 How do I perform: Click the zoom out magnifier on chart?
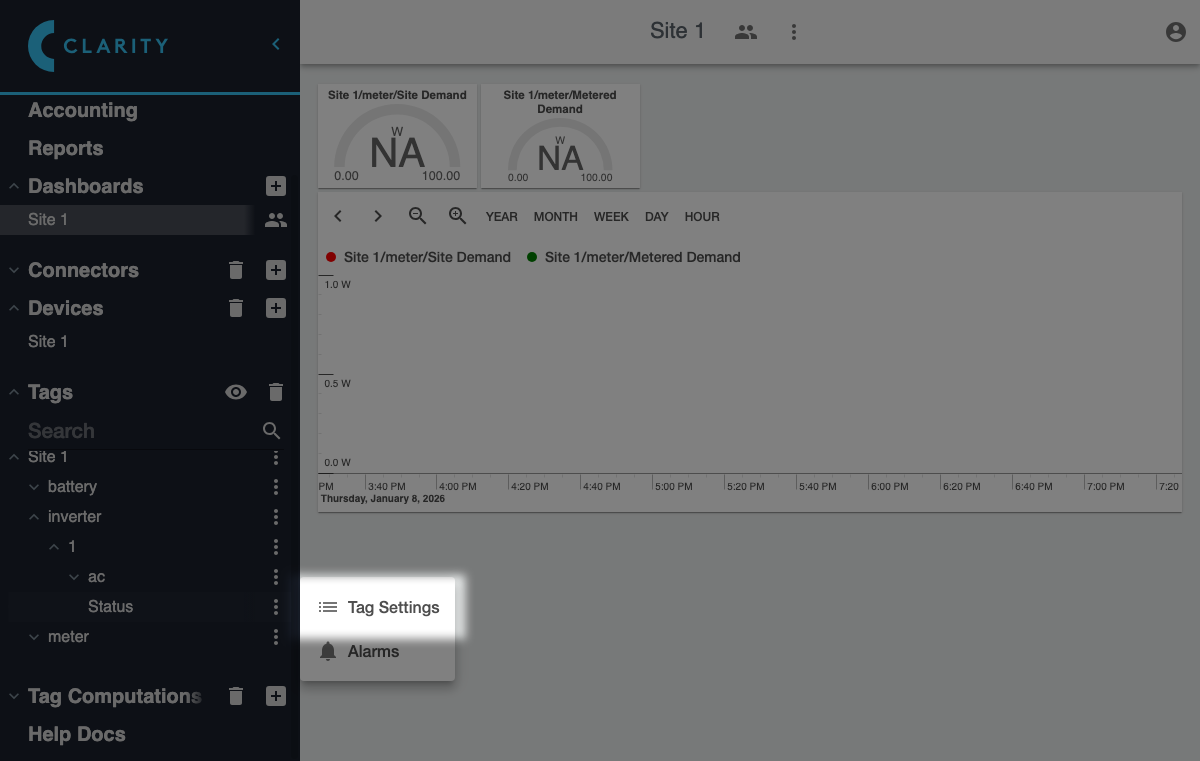(x=418, y=216)
